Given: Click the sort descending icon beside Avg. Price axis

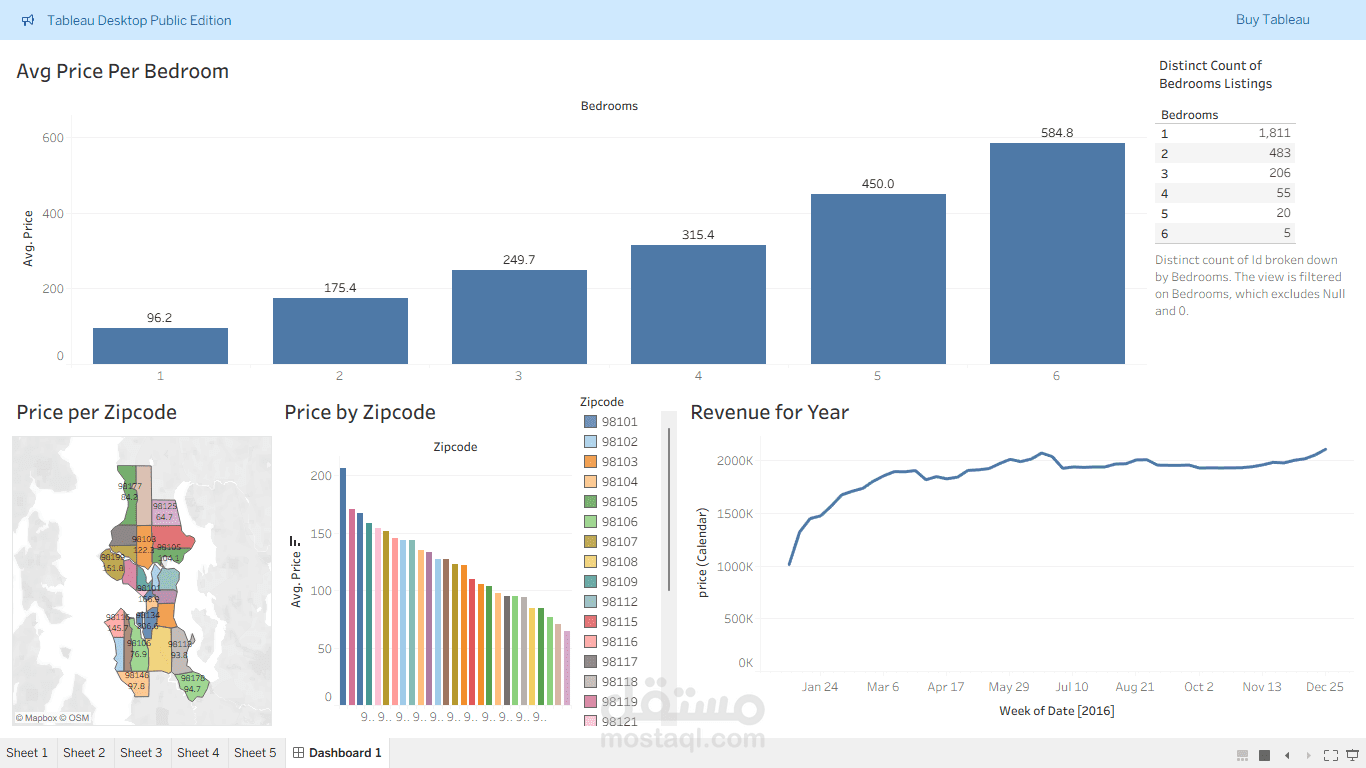Looking at the screenshot, I should coord(294,541).
